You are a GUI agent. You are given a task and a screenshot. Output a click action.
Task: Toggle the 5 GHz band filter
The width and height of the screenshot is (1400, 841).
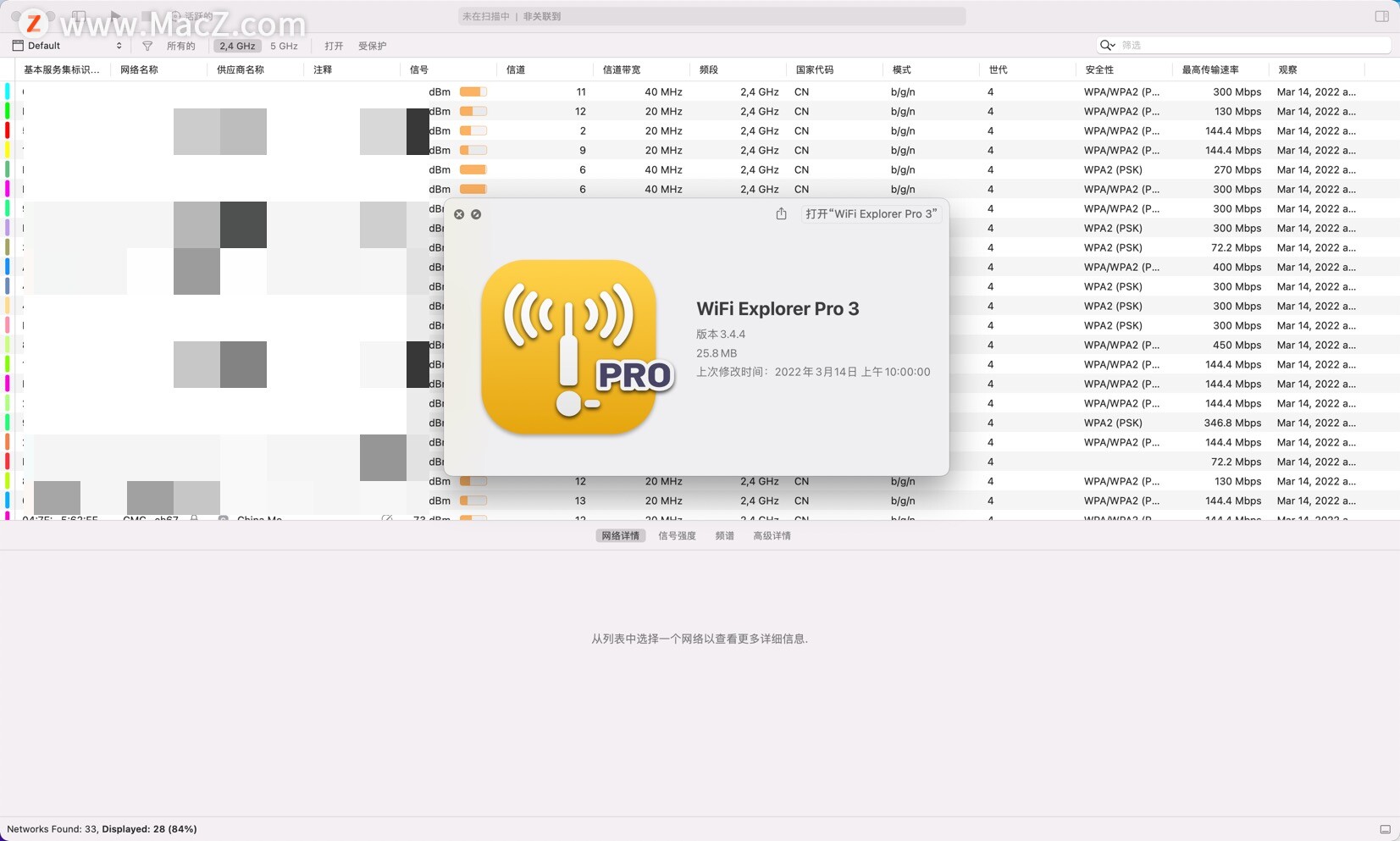[x=284, y=46]
